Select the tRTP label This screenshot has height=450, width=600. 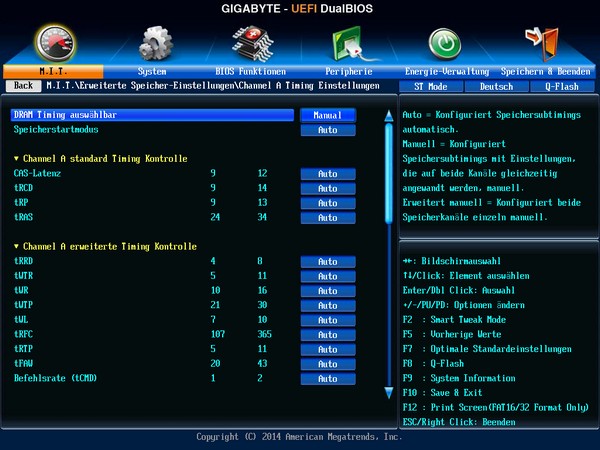click(x=23, y=349)
